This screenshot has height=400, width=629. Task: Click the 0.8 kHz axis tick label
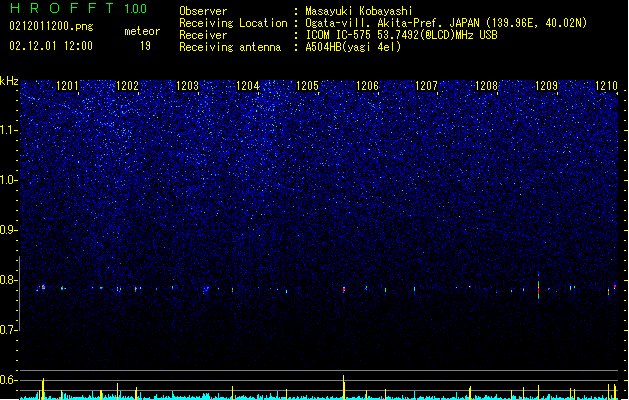click(8, 280)
